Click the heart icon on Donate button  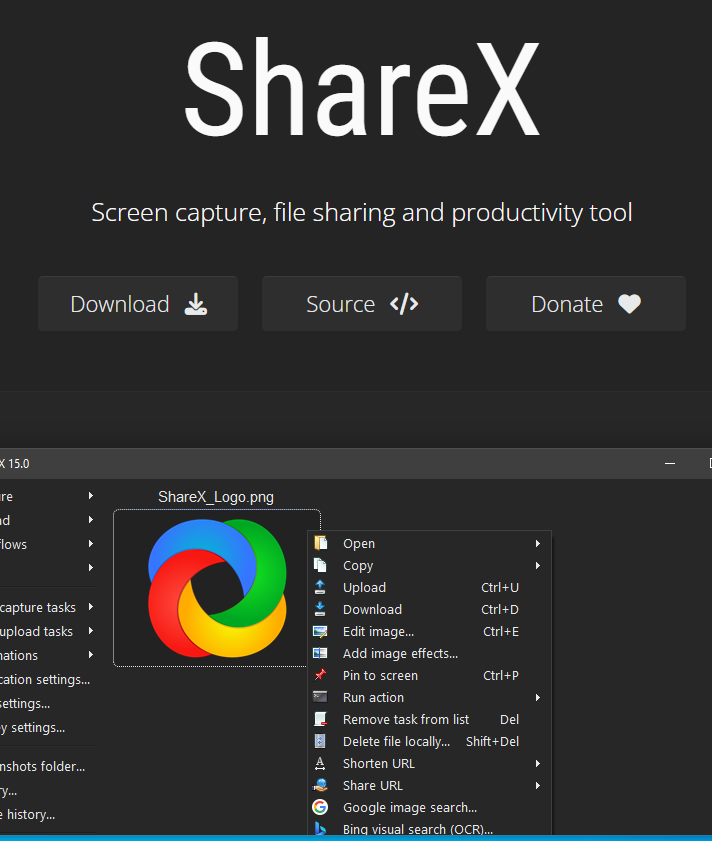[x=629, y=304]
